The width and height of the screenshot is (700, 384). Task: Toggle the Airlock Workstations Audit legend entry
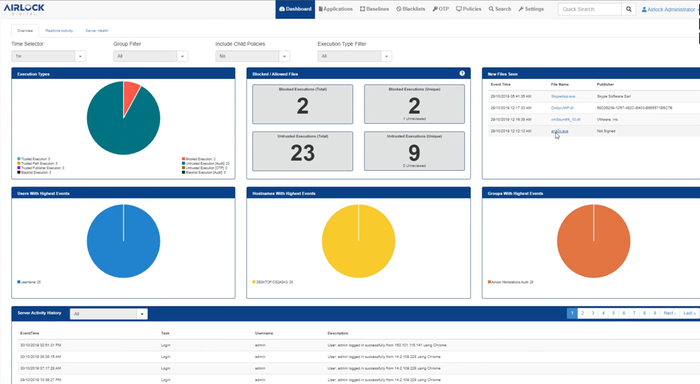pos(511,282)
